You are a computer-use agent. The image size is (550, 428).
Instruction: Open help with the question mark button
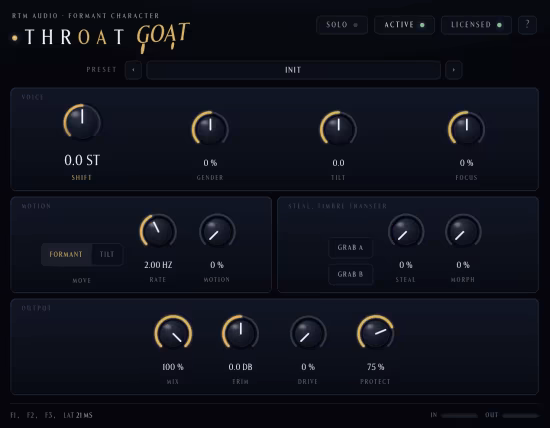tap(527, 25)
